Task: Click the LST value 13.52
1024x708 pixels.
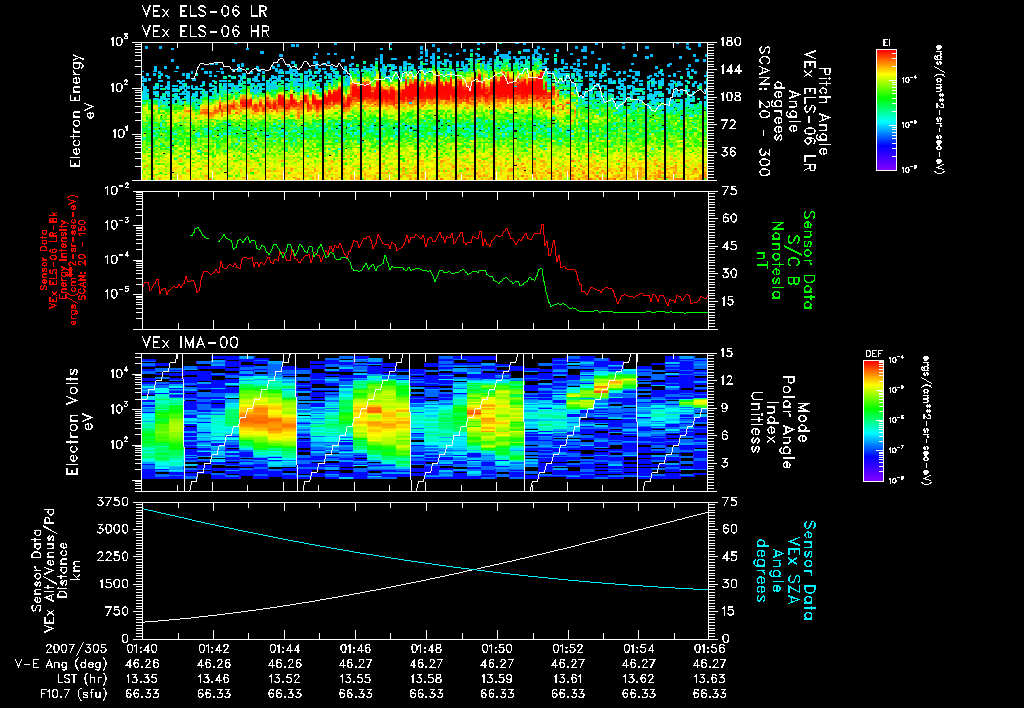Action: pyautogui.click(x=284, y=679)
